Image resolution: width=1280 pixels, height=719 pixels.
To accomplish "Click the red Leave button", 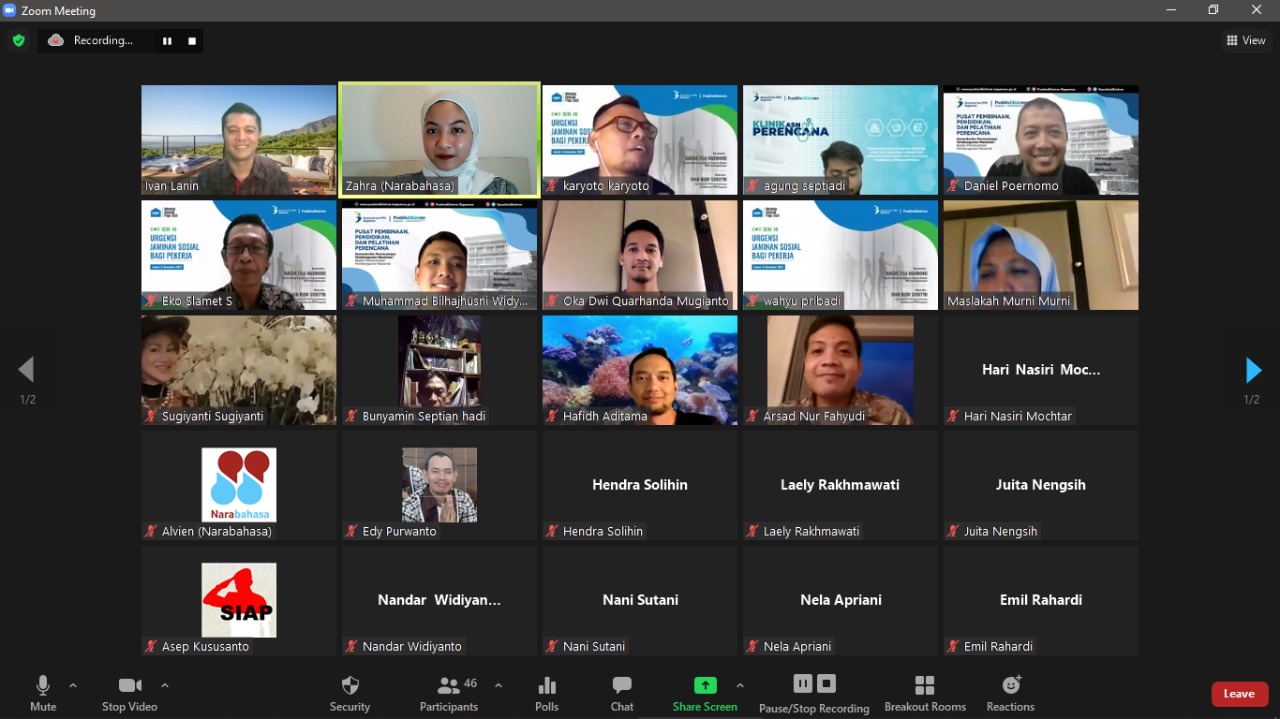I will (1240, 694).
